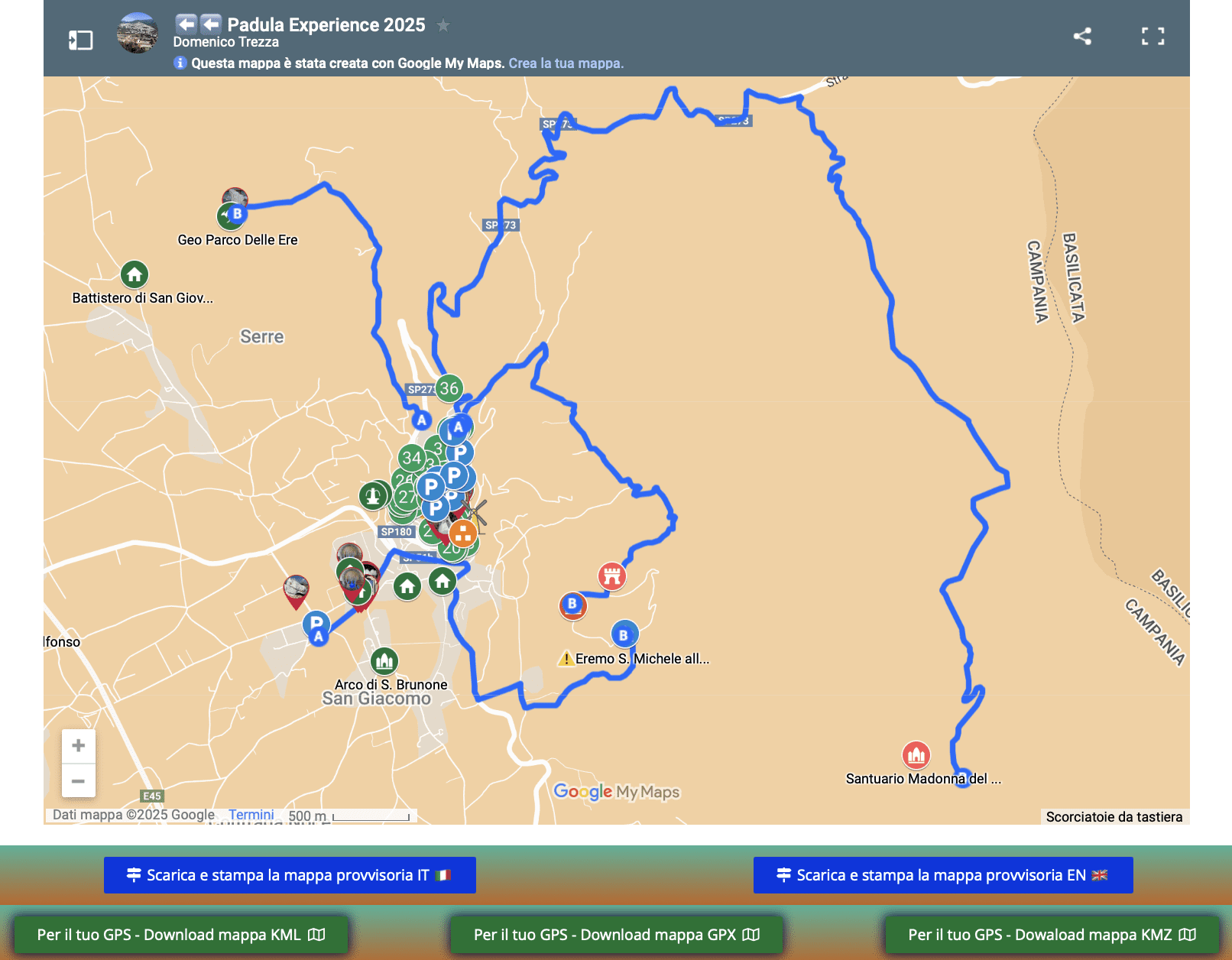This screenshot has height=960, width=1232.
Task: Click the share map icon
Action: [1081, 36]
